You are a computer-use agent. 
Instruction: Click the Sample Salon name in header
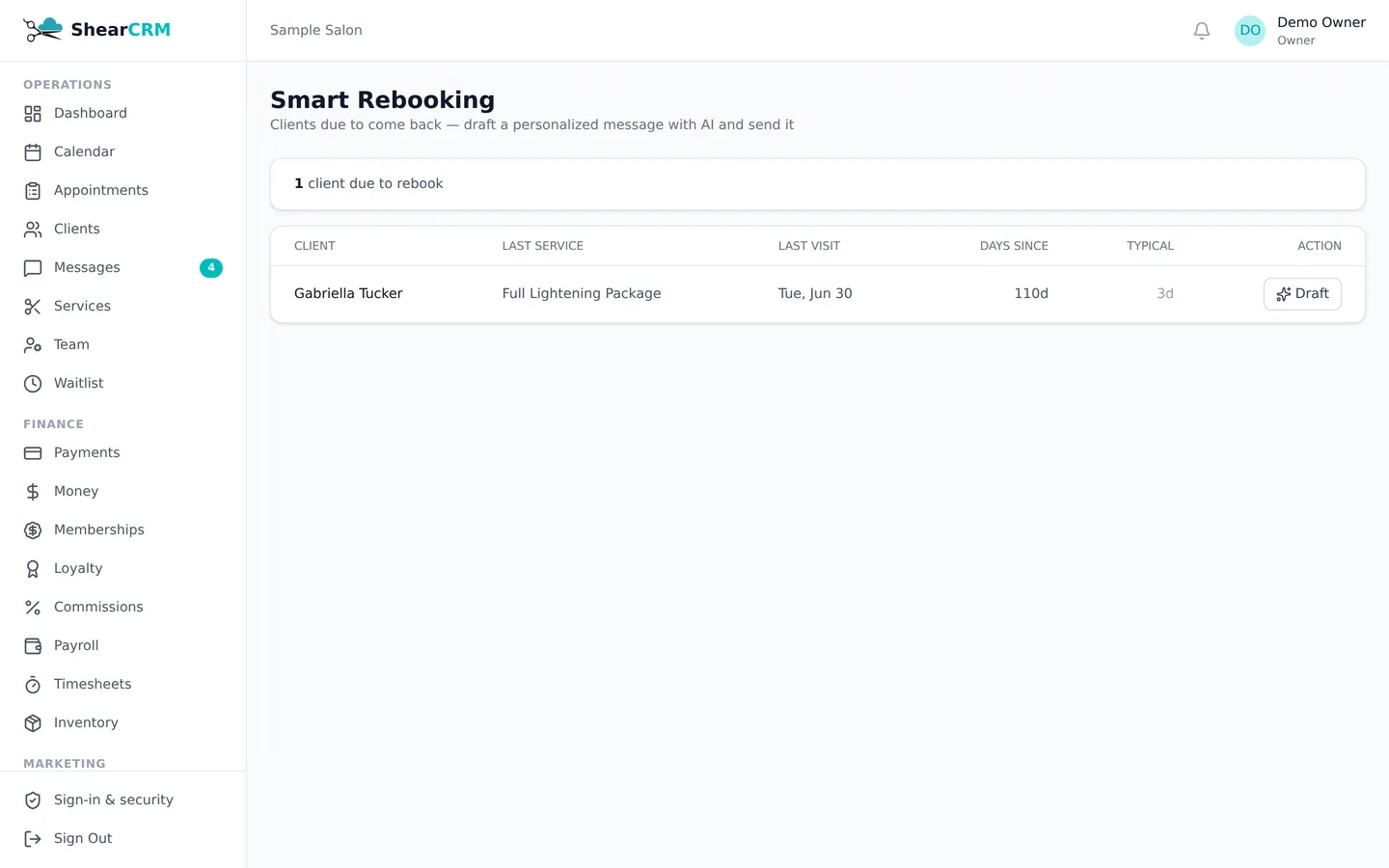(x=316, y=30)
